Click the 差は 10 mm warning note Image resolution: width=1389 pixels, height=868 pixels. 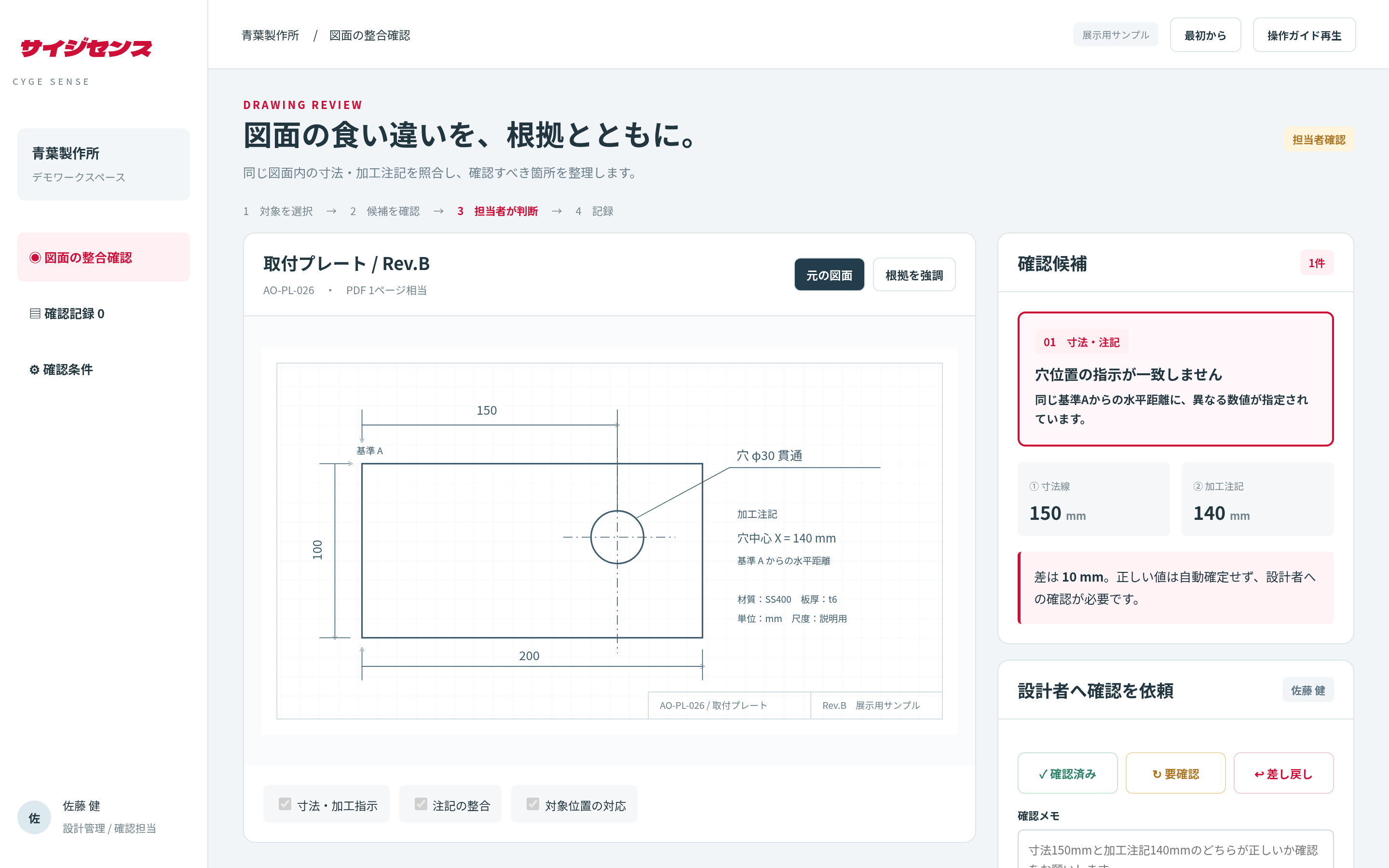pyautogui.click(x=1175, y=588)
